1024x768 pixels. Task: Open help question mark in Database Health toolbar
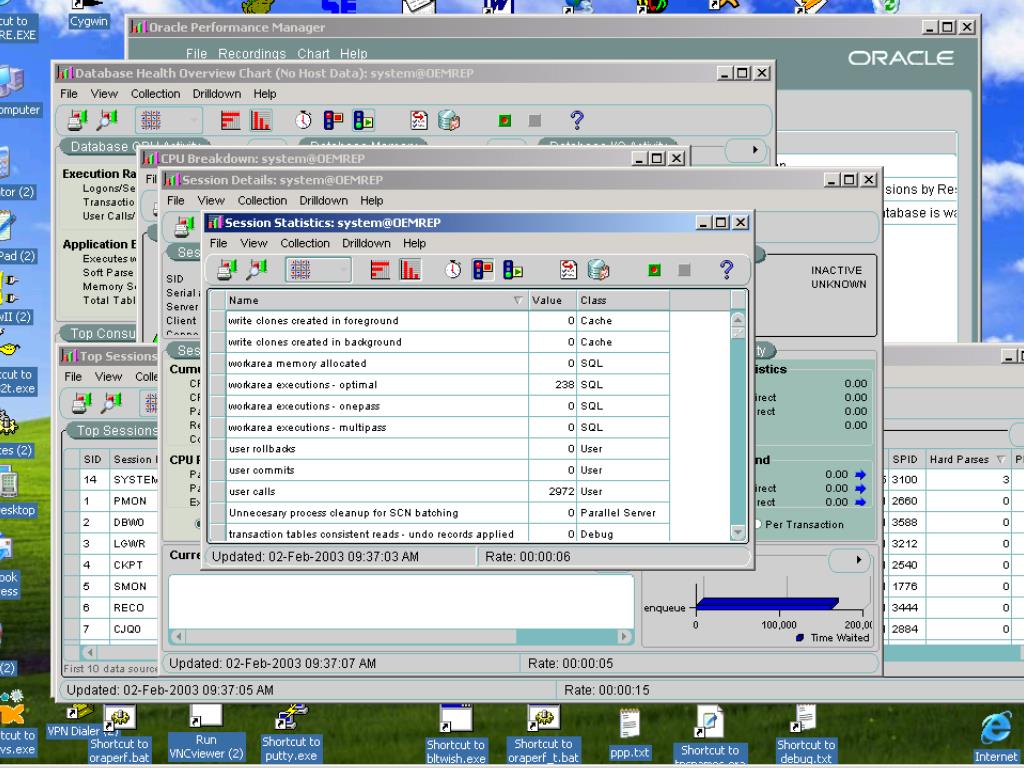point(577,120)
